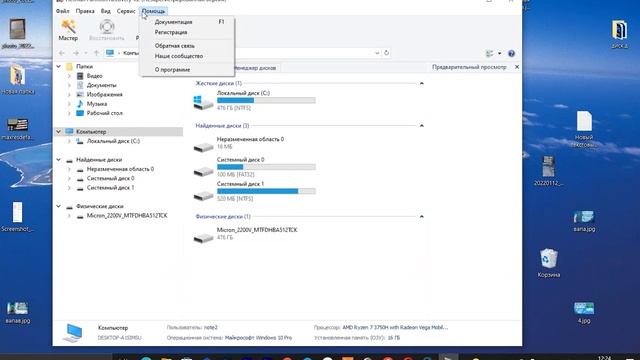Select Системный диск 1 drive icon in main pane
This screenshot has width=640, height=360.
coord(203,195)
